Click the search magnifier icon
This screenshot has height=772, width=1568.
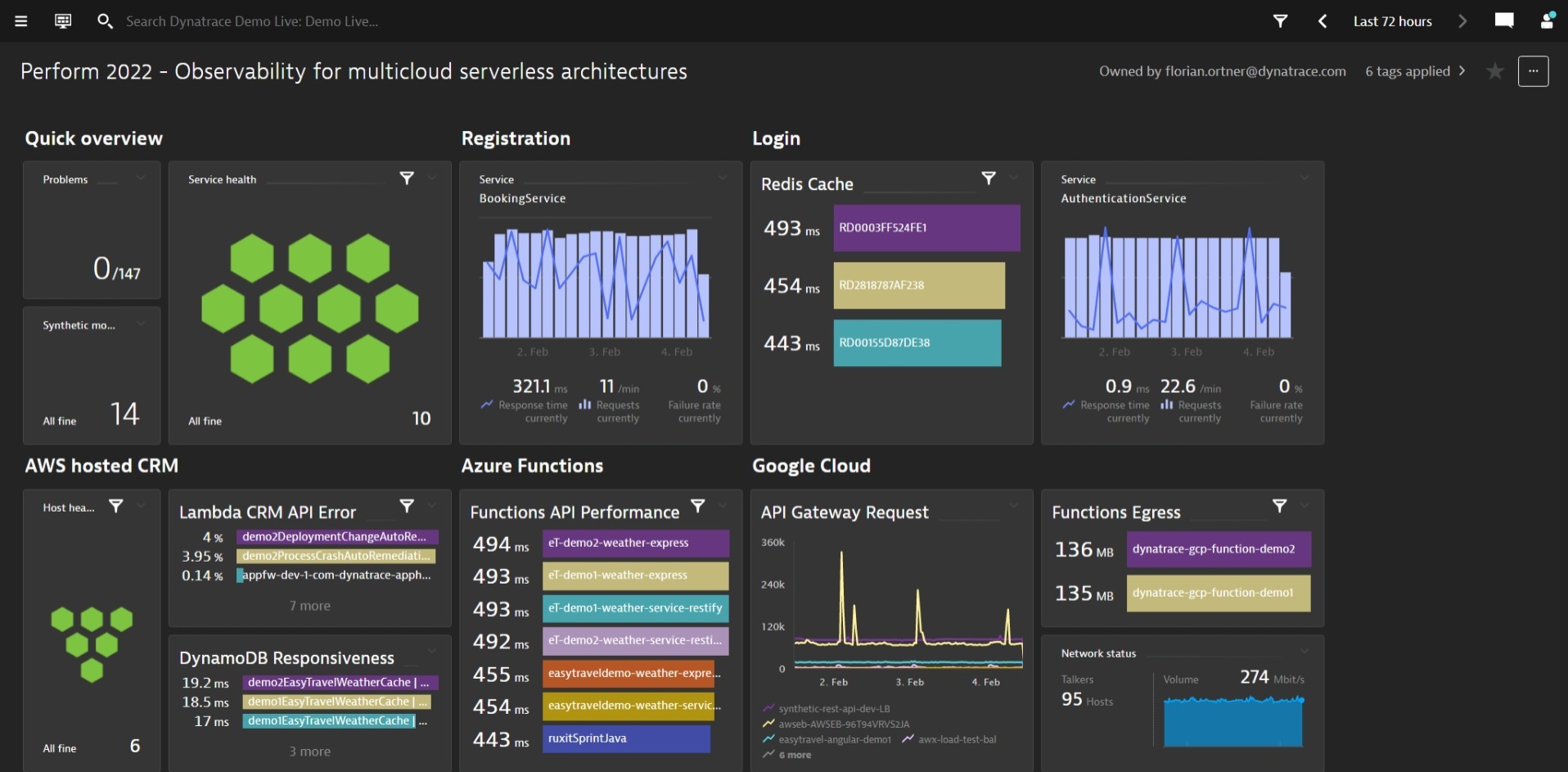click(x=105, y=21)
